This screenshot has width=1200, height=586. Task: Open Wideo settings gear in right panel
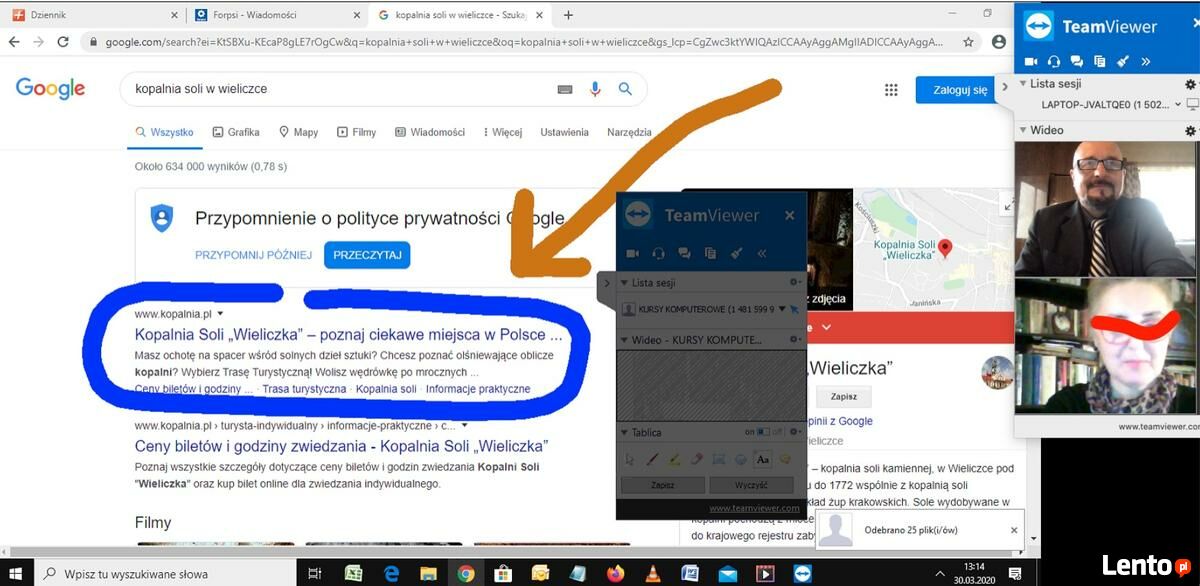click(x=1190, y=130)
